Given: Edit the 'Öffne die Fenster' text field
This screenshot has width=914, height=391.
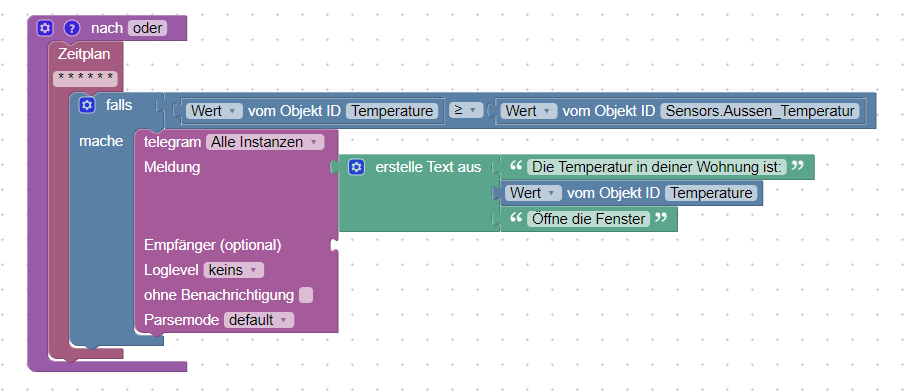Looking at the screenshot, I should (x=588, y=219).
